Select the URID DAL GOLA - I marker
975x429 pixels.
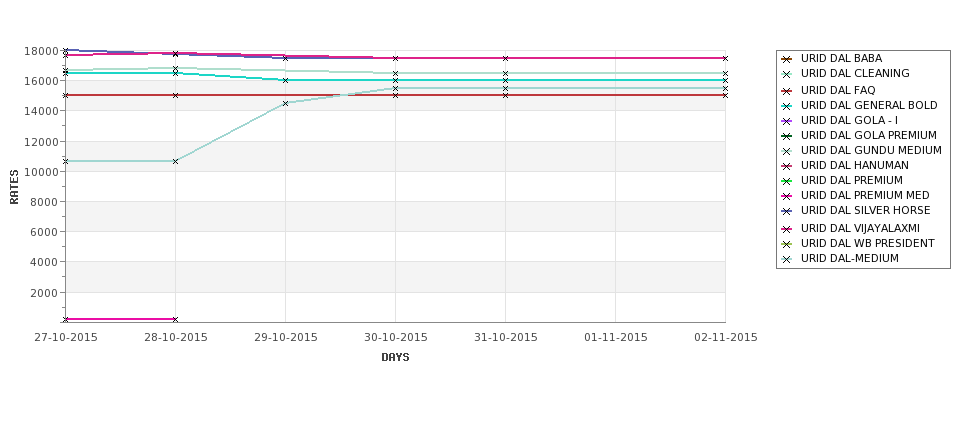click(x=787, y=121)
